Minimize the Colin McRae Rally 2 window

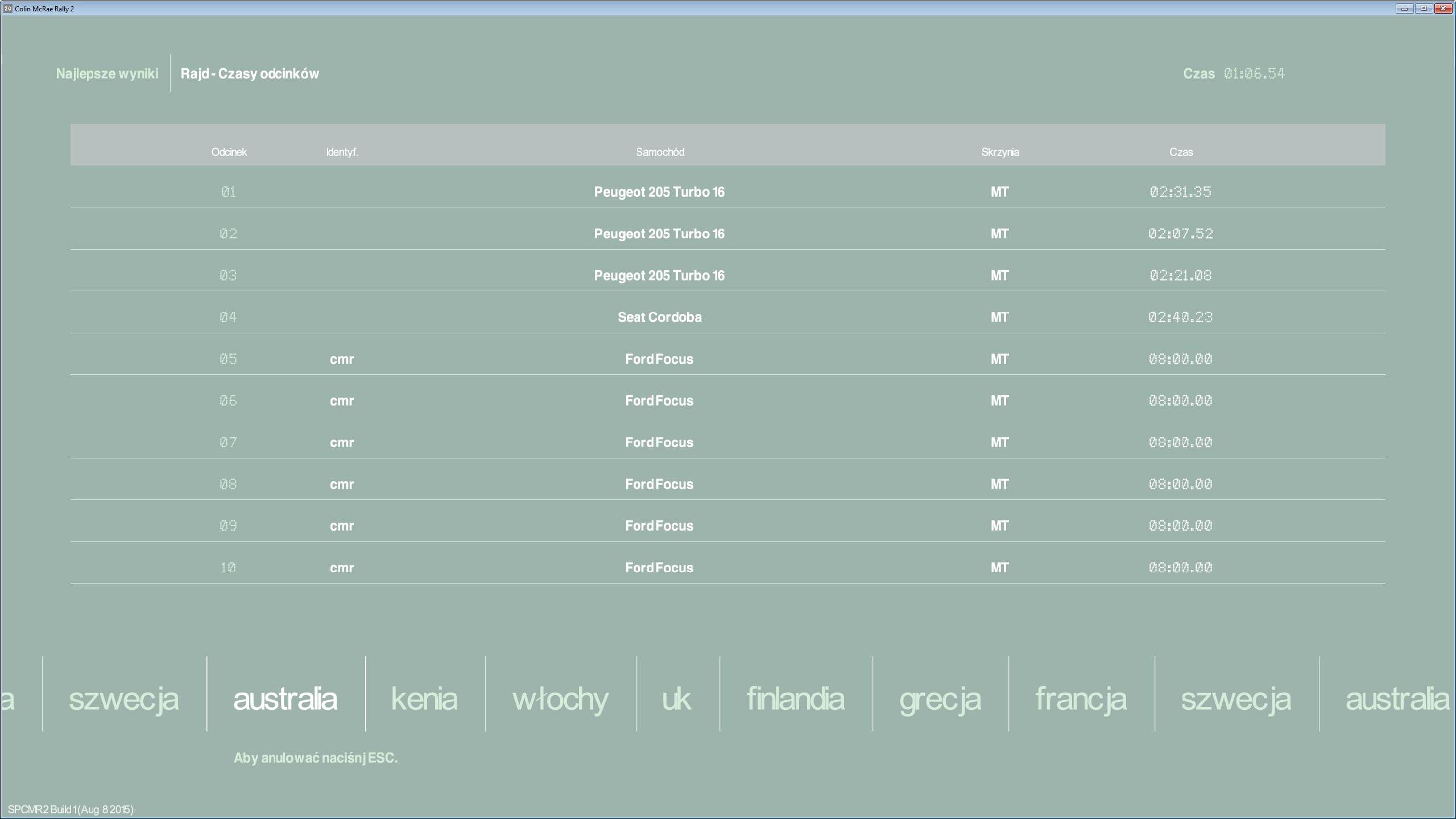pyautogui.click(x=1404, y=9)
